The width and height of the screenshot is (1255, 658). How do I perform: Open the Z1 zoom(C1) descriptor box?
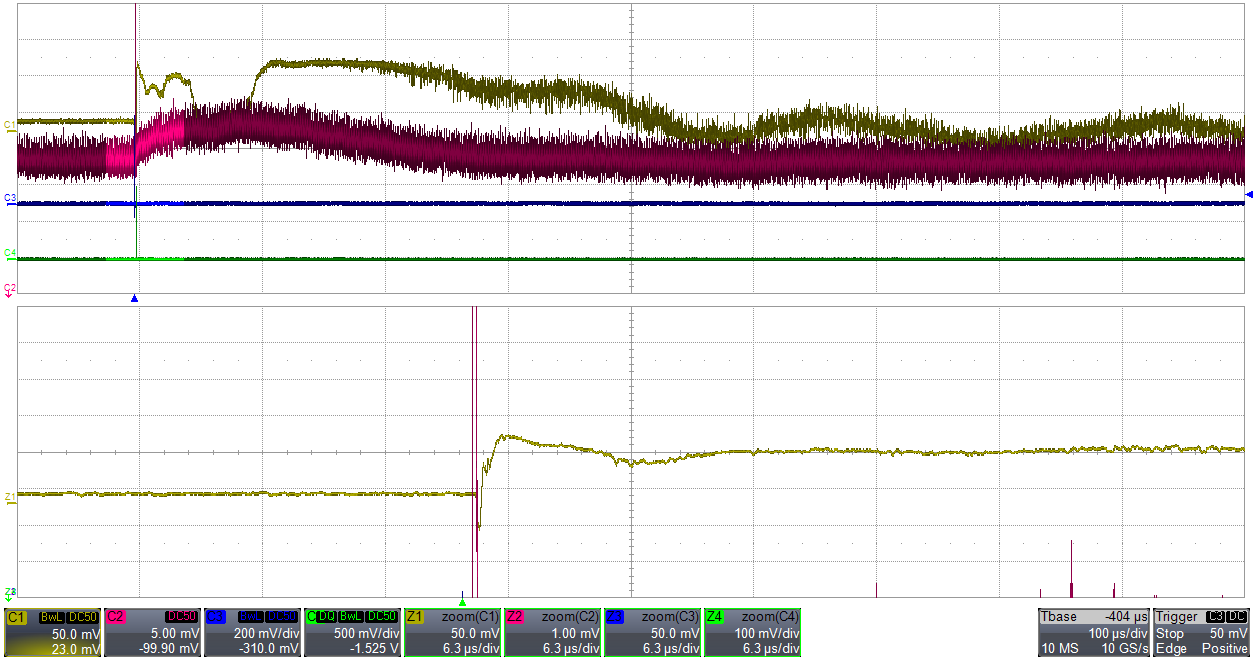pyautogui.click(x=453, y=633)
